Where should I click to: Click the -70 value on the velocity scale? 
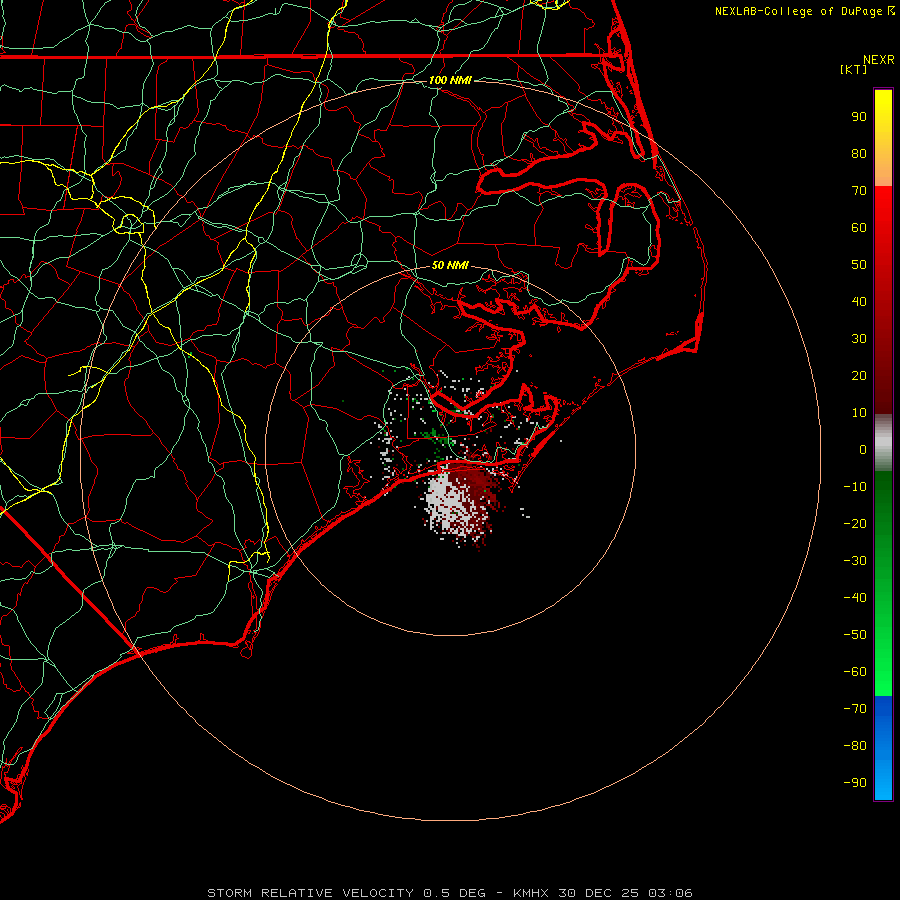click(855, 709)
